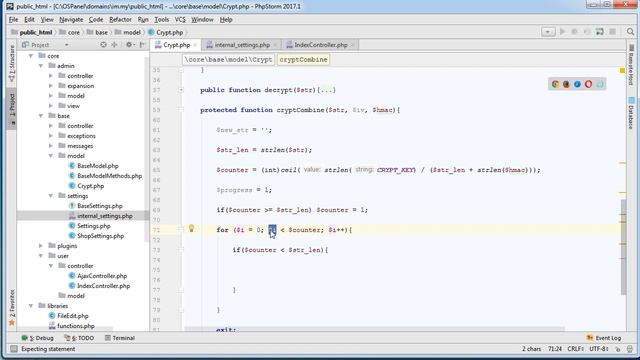Open the File menu

tap(13, 20)
